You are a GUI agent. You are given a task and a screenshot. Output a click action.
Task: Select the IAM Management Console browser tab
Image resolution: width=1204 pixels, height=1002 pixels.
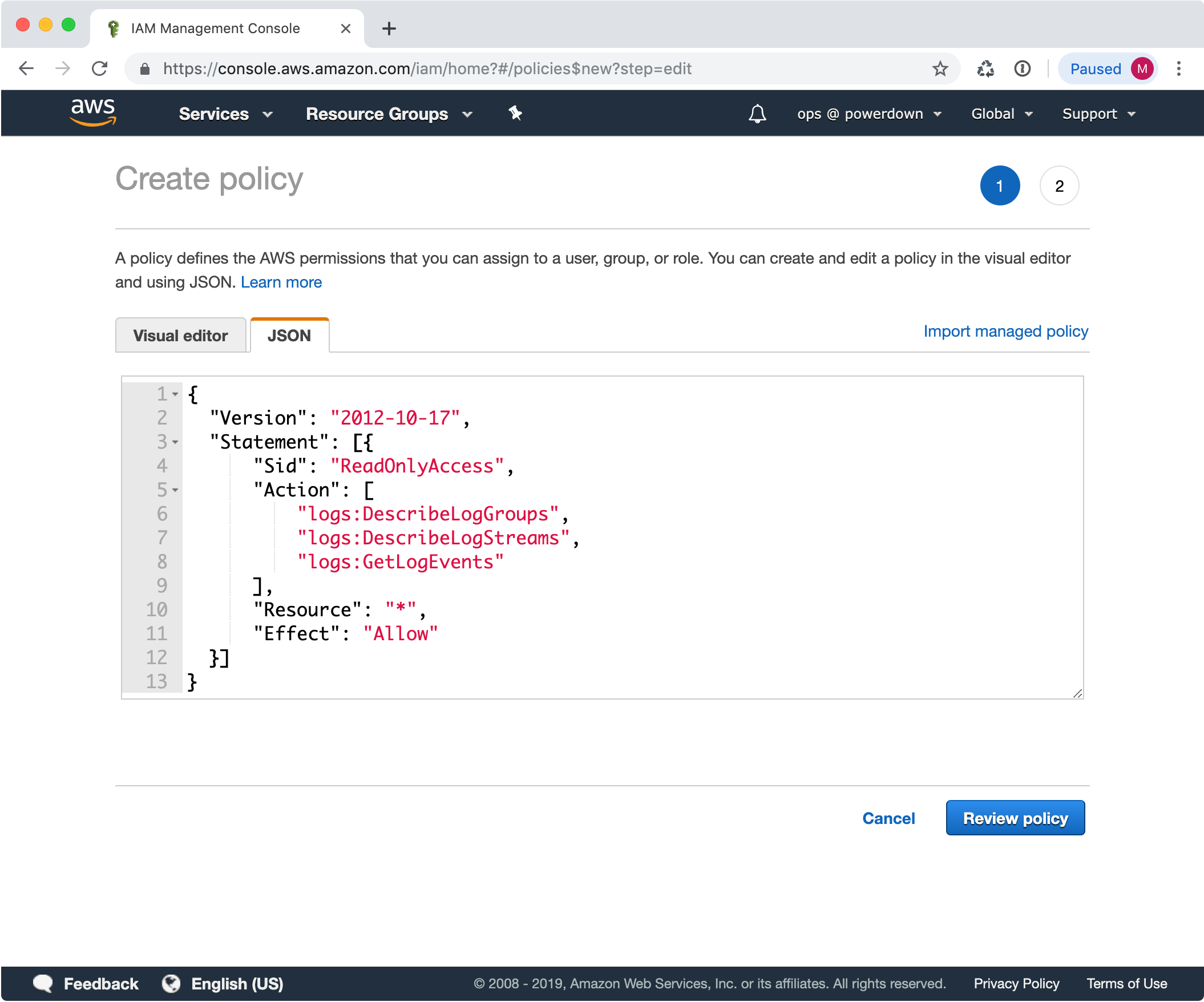tap(227, 28)
